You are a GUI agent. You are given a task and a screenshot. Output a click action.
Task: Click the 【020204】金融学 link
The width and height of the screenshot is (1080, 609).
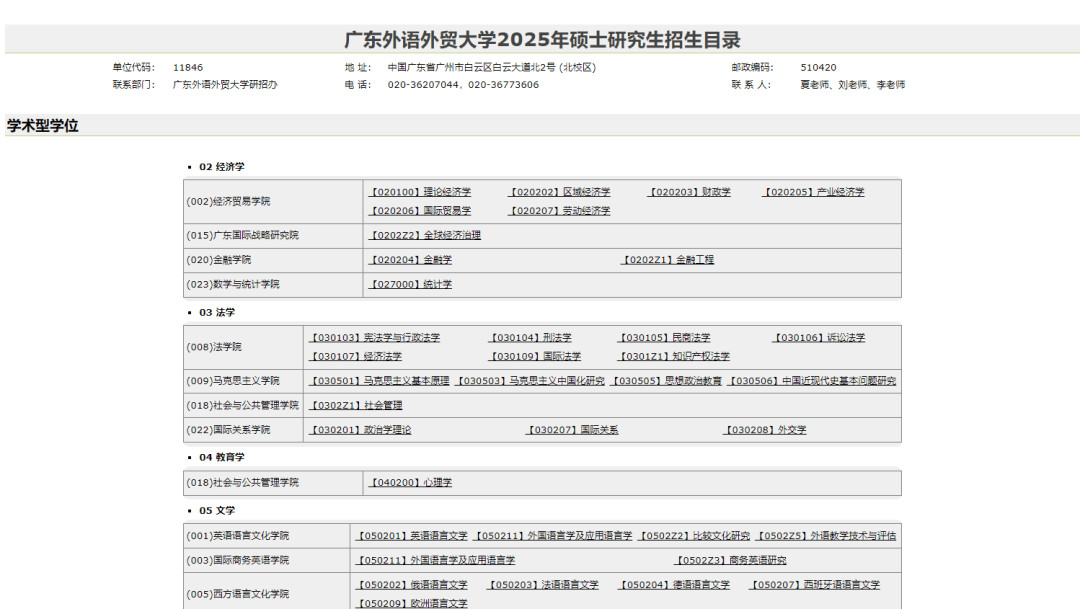[x=410, y=260]
